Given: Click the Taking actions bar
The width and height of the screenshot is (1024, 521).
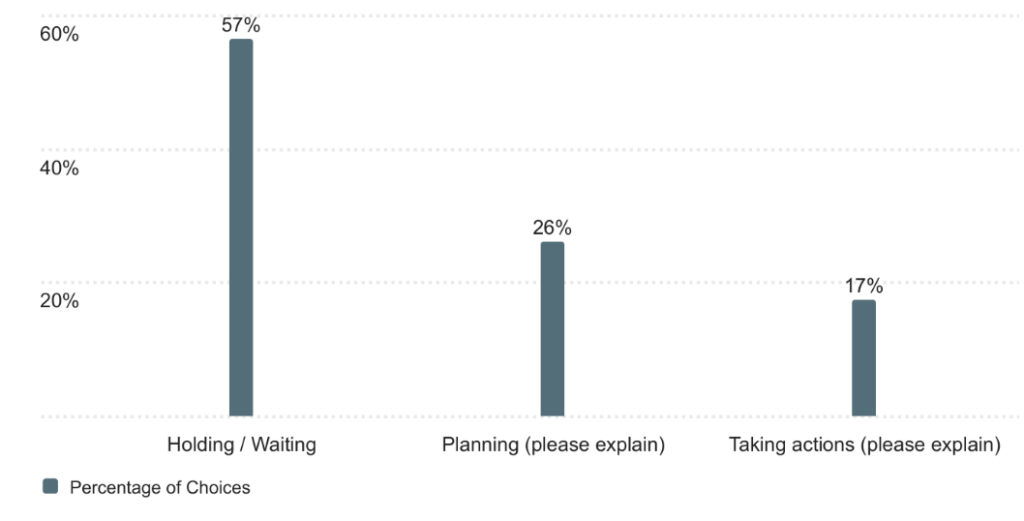Looking at the screenshot, I should click(x=863, y=358).
